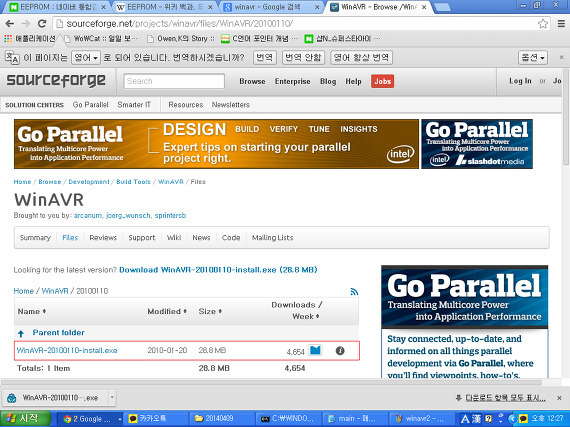Open the Browse menu in the SourceForge header
Viewport: 570px width, 427px height.
coord(252,81)
